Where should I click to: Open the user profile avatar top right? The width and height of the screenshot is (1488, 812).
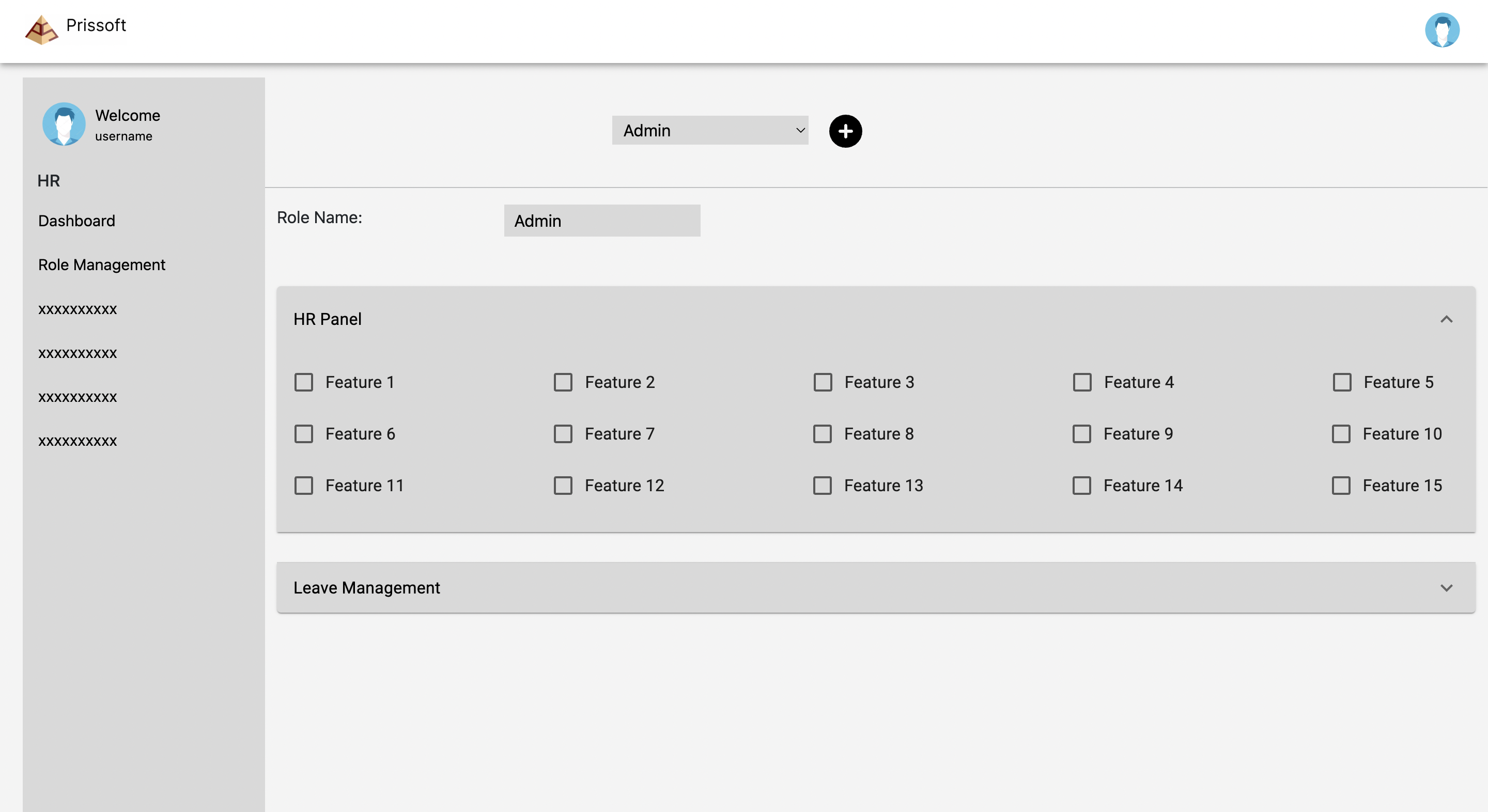click(1444, 29)
